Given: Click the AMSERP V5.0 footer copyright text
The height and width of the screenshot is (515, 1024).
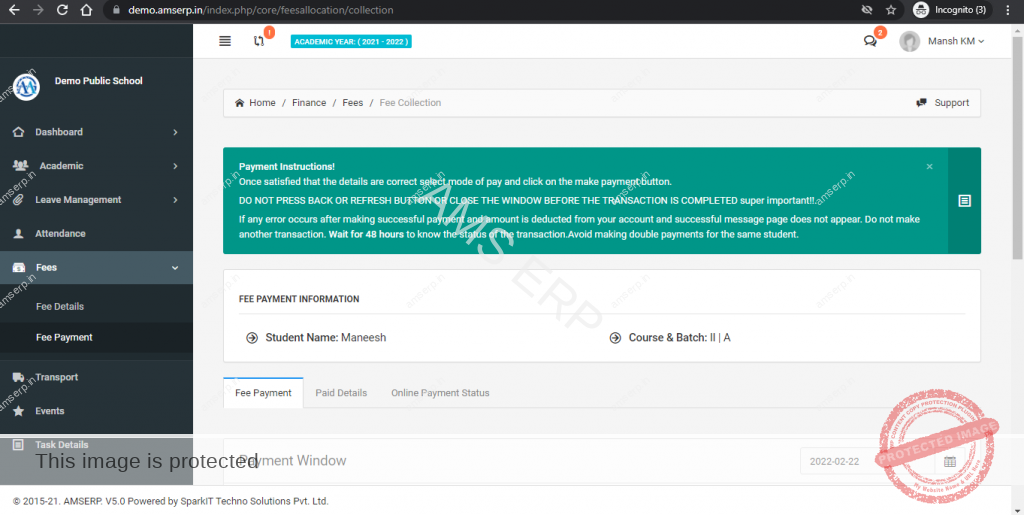Looking at the screenshot, I should click(x=170, y=501).
